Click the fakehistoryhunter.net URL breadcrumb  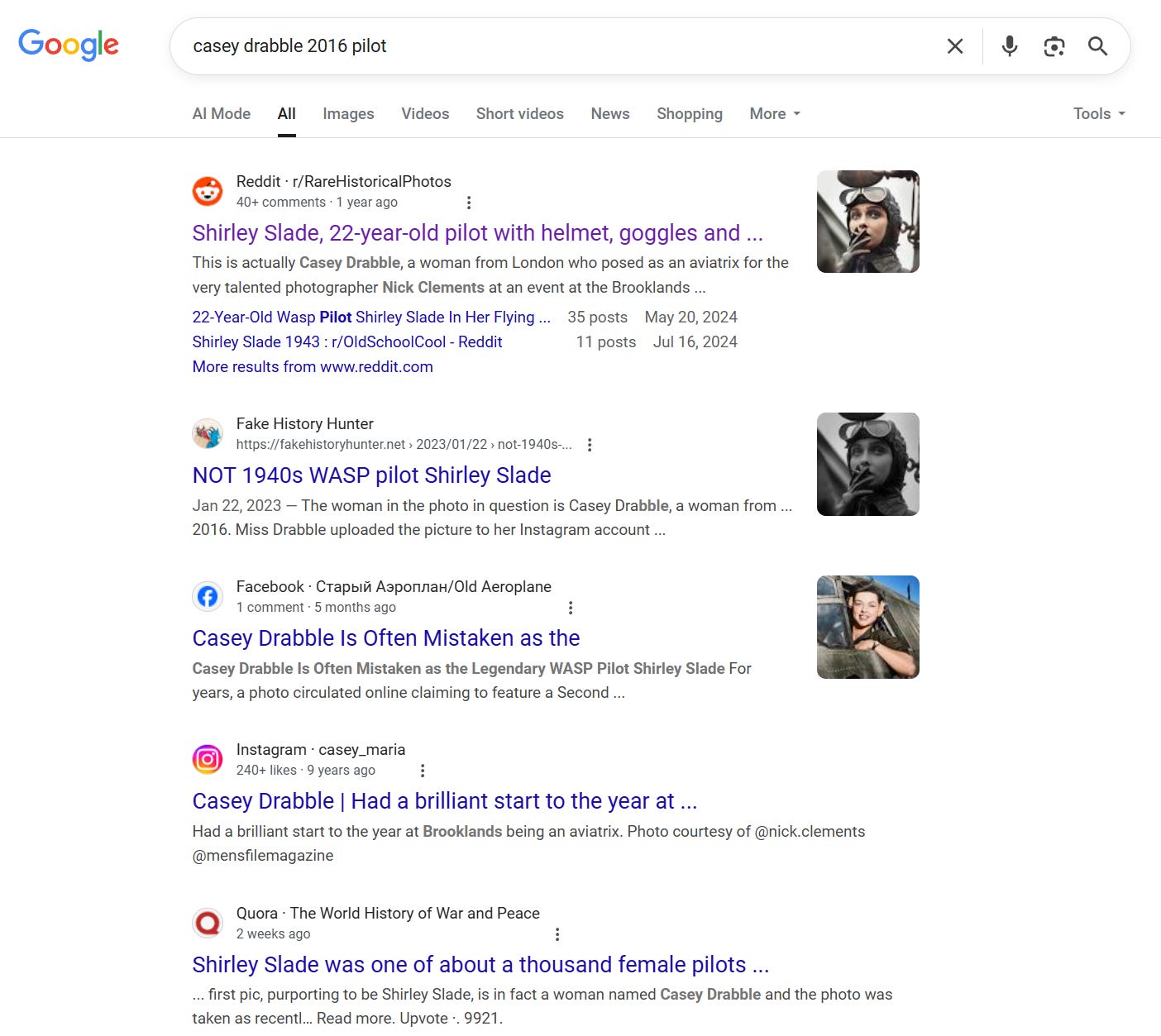(x=404, y=445)
